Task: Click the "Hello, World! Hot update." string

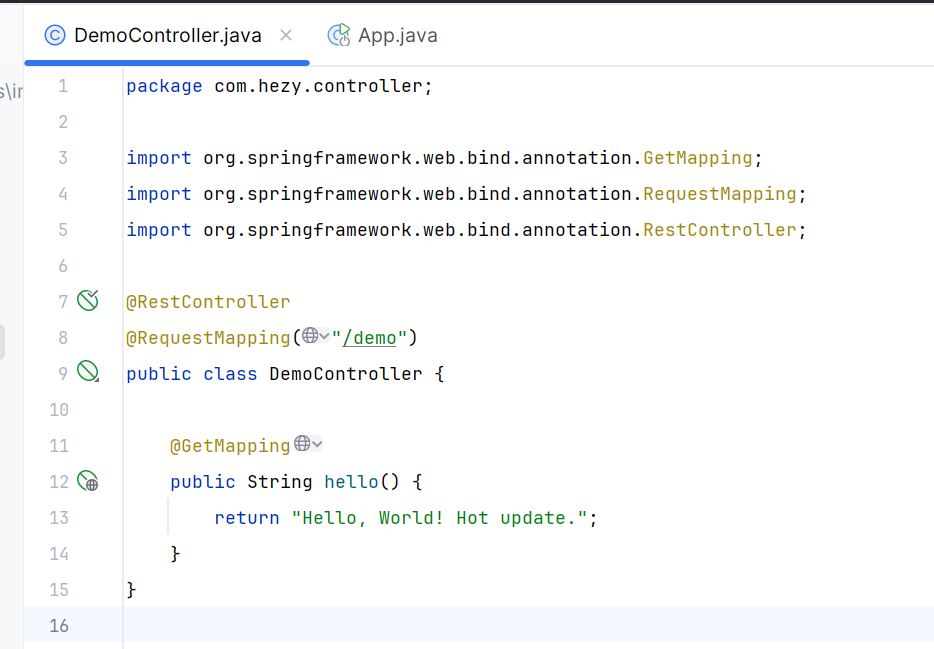Action: [x=440, y=517]
